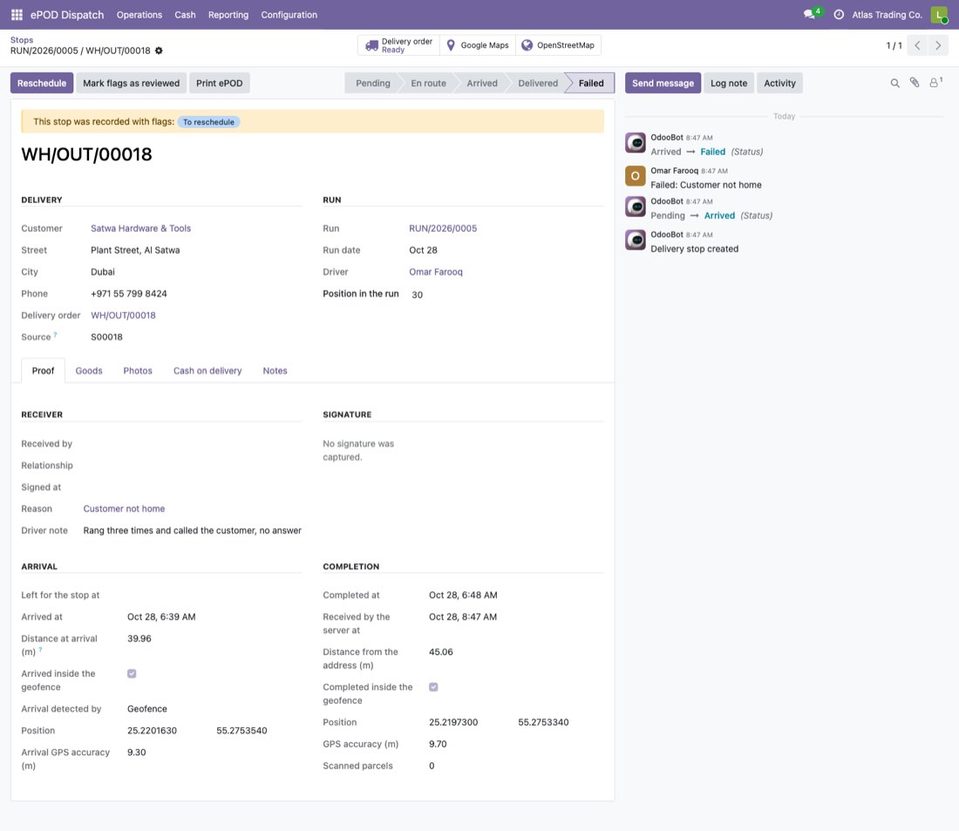Click the delivery truck icon
Screen dimensions: 959x831
click(x=371, y=45)
